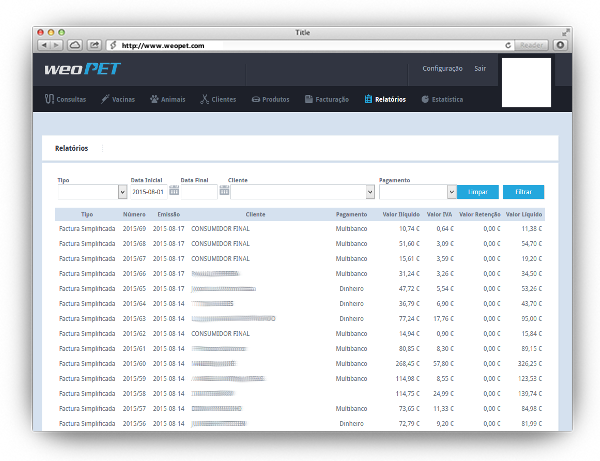Open Configuração in the top menu
This screenshot has width=600, height=461.
tap(442, 69)
